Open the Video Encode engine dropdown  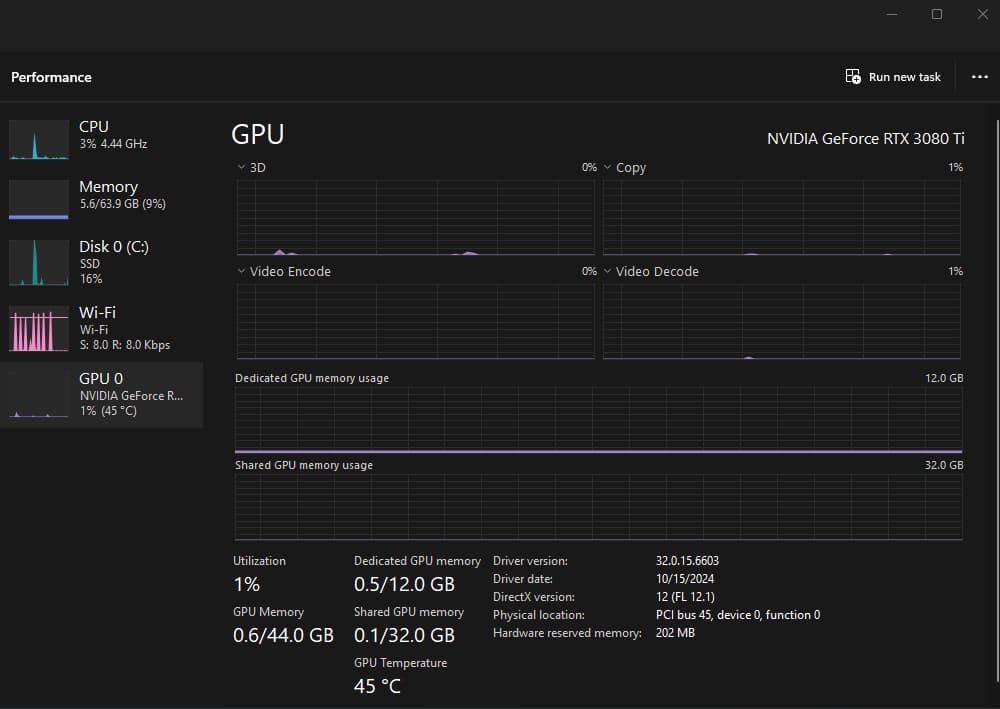pos(241,271)
